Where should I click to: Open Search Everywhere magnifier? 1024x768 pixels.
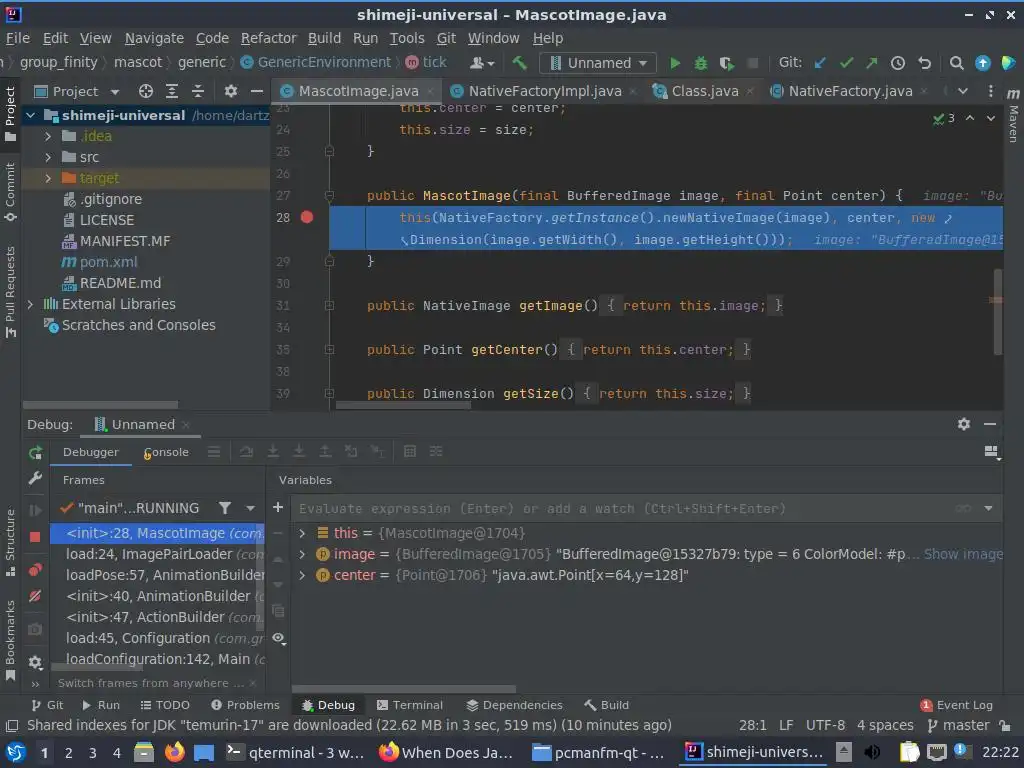pyautogui.click(x=956, y=63)
